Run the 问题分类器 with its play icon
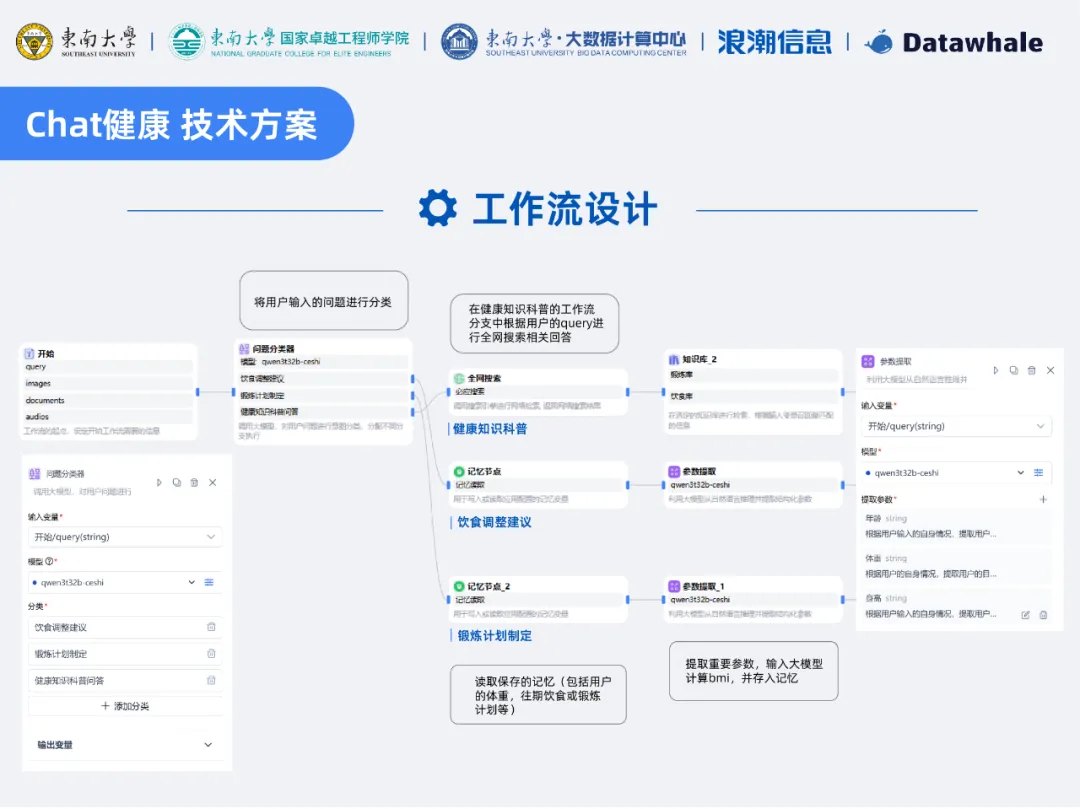1080x809 pixels. [x=157, y=482]
